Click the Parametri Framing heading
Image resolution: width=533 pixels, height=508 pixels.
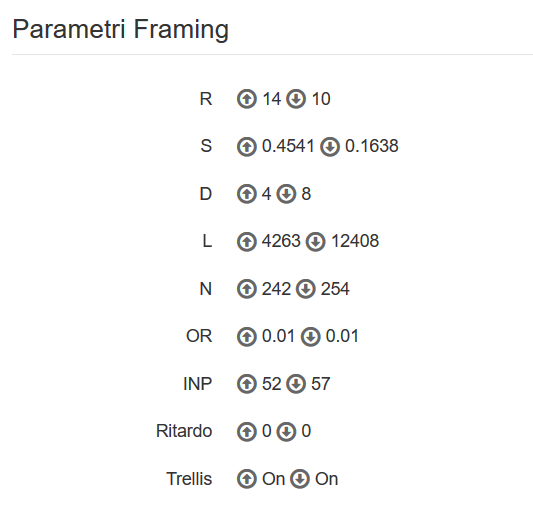[120, 30]
